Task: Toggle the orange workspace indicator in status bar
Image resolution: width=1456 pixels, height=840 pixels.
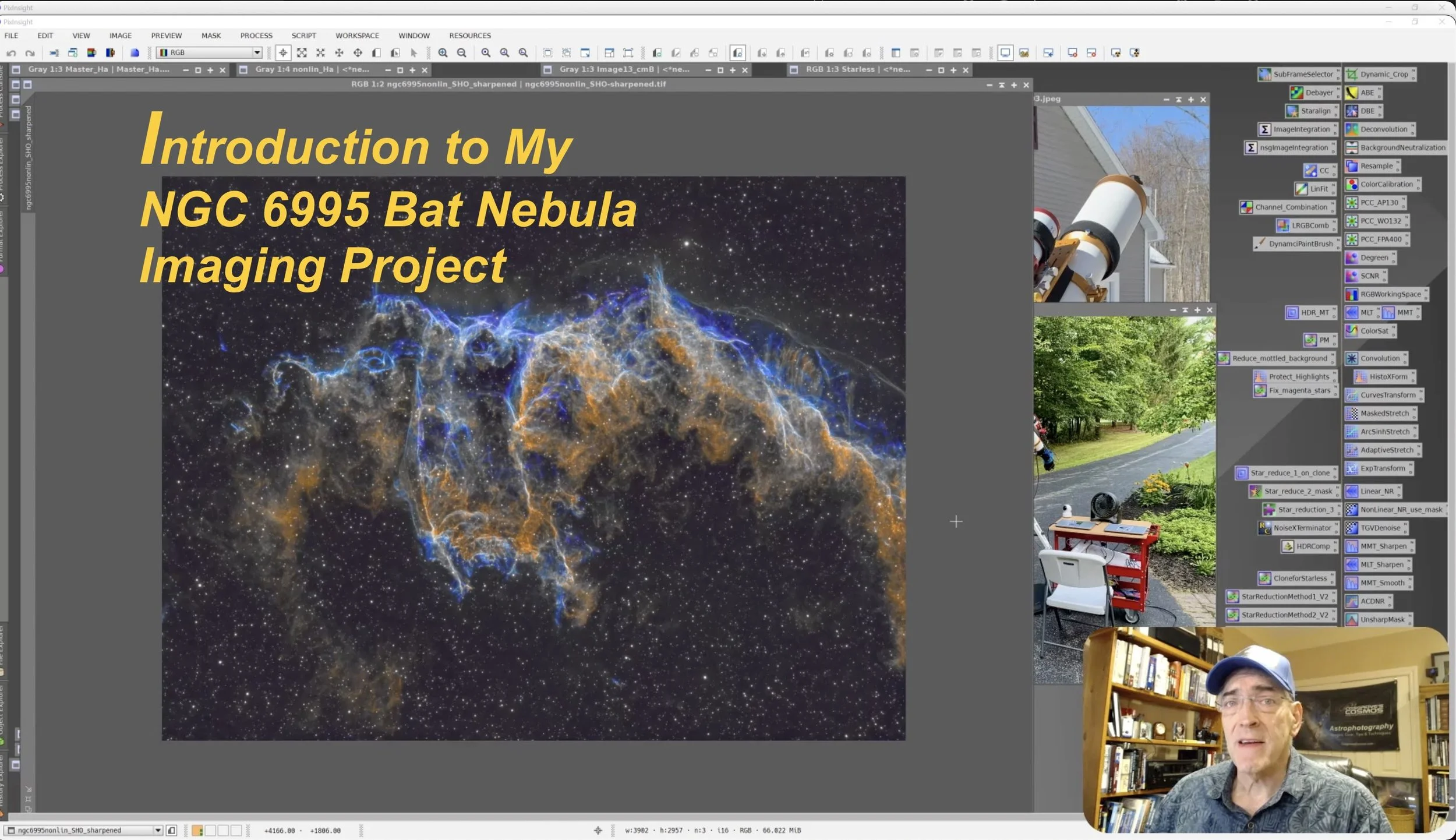Action: click(197, 831)
